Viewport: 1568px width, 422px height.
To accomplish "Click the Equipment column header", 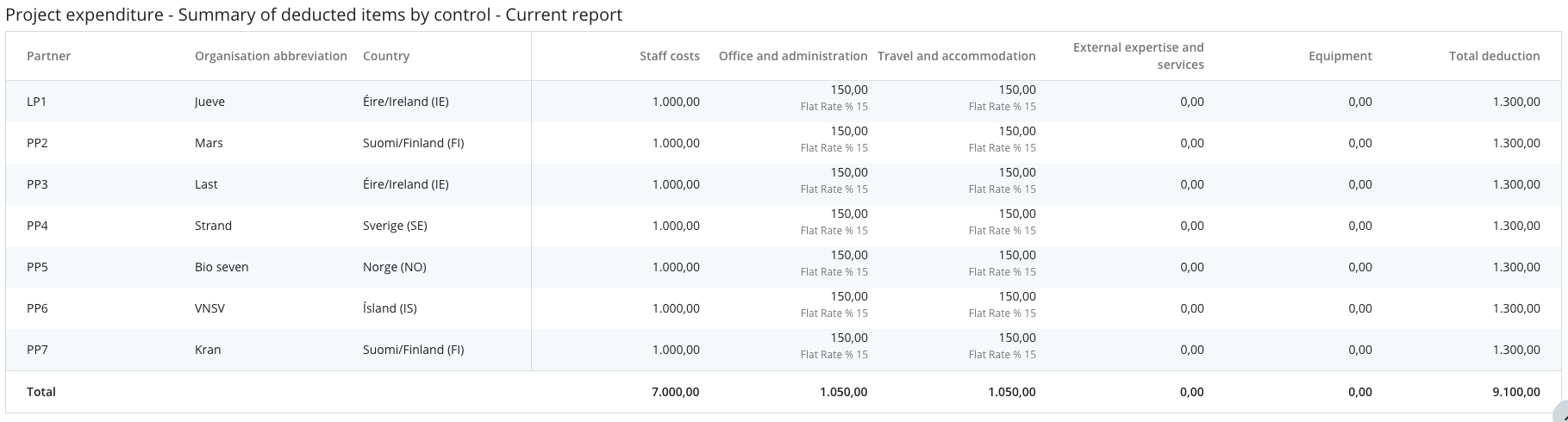I will (1340, 56).
